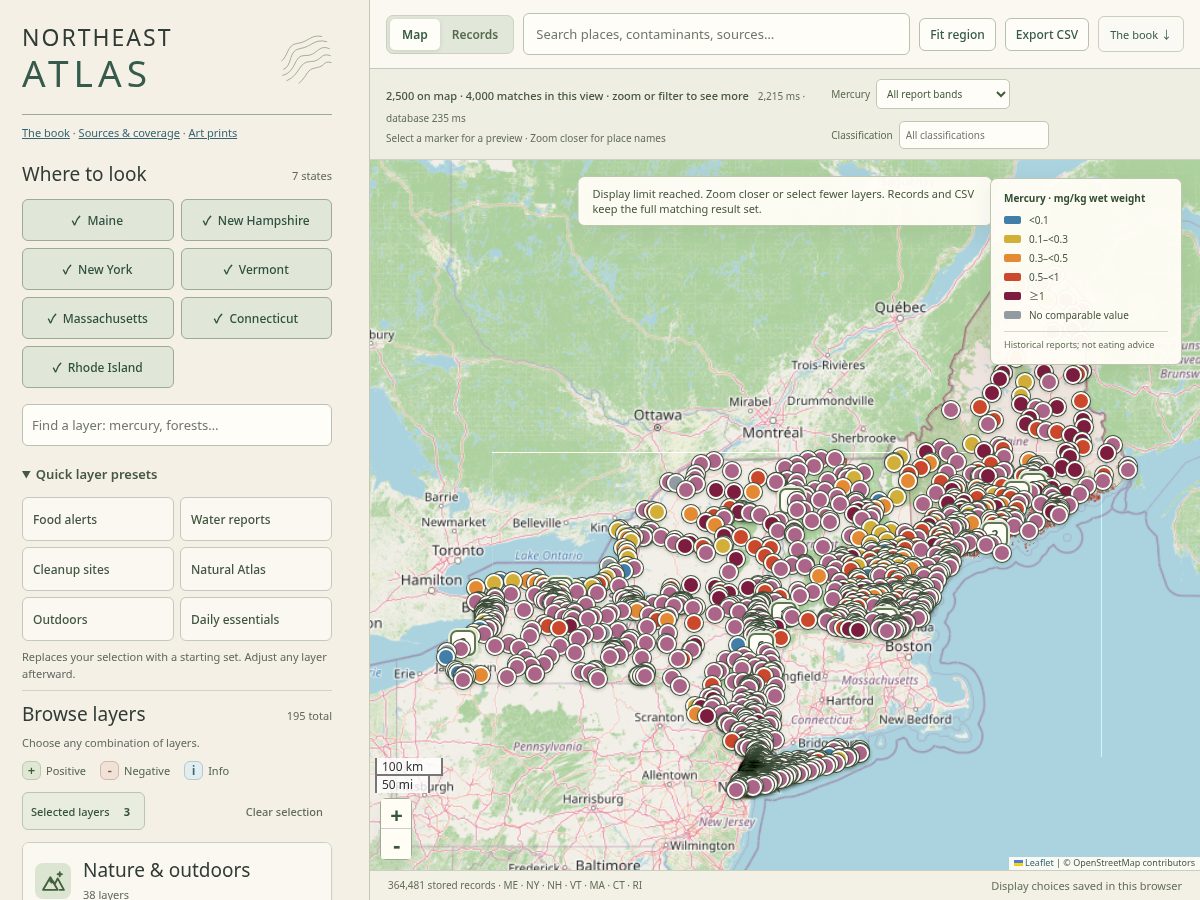Screen dimensions: 1200x900
Task: Toggle the New Hampshire state filter
Action: click(256, 220)
